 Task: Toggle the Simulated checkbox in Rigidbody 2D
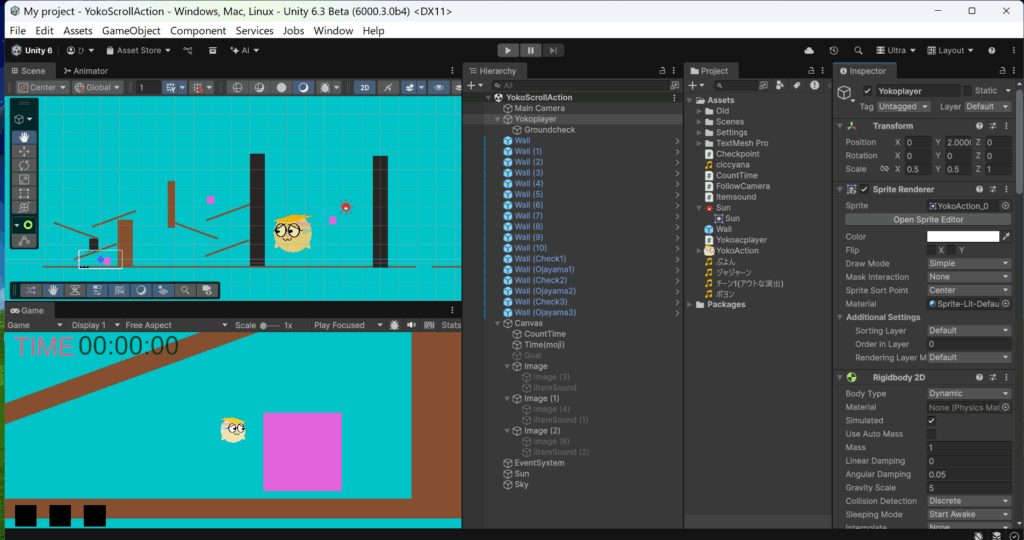(x=932, y=421)
